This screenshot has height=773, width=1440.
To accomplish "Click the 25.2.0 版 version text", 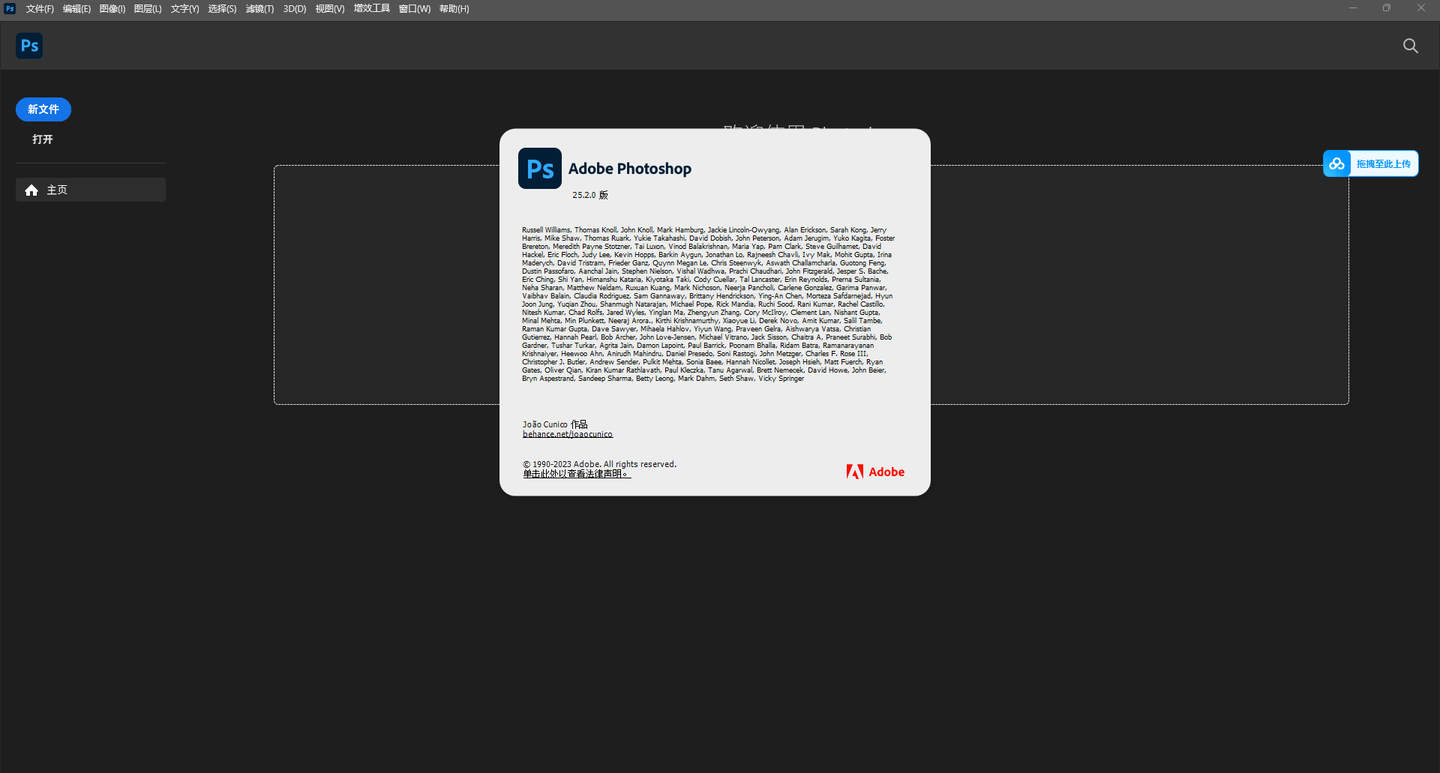I will [x=590, y=195].
